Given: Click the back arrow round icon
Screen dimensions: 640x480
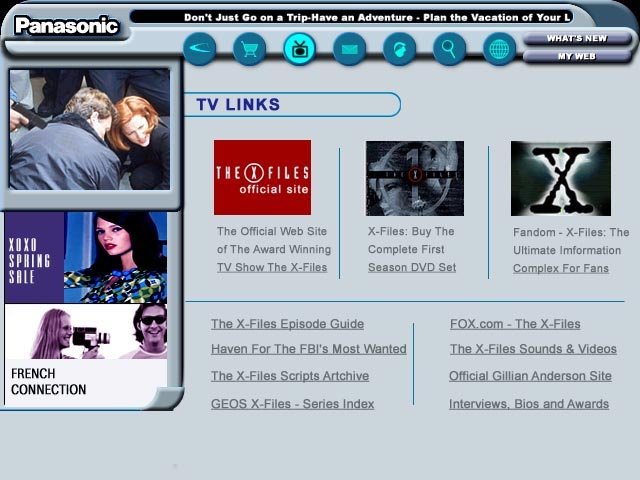Looking at the screenshot, I should tap(200, 49).
